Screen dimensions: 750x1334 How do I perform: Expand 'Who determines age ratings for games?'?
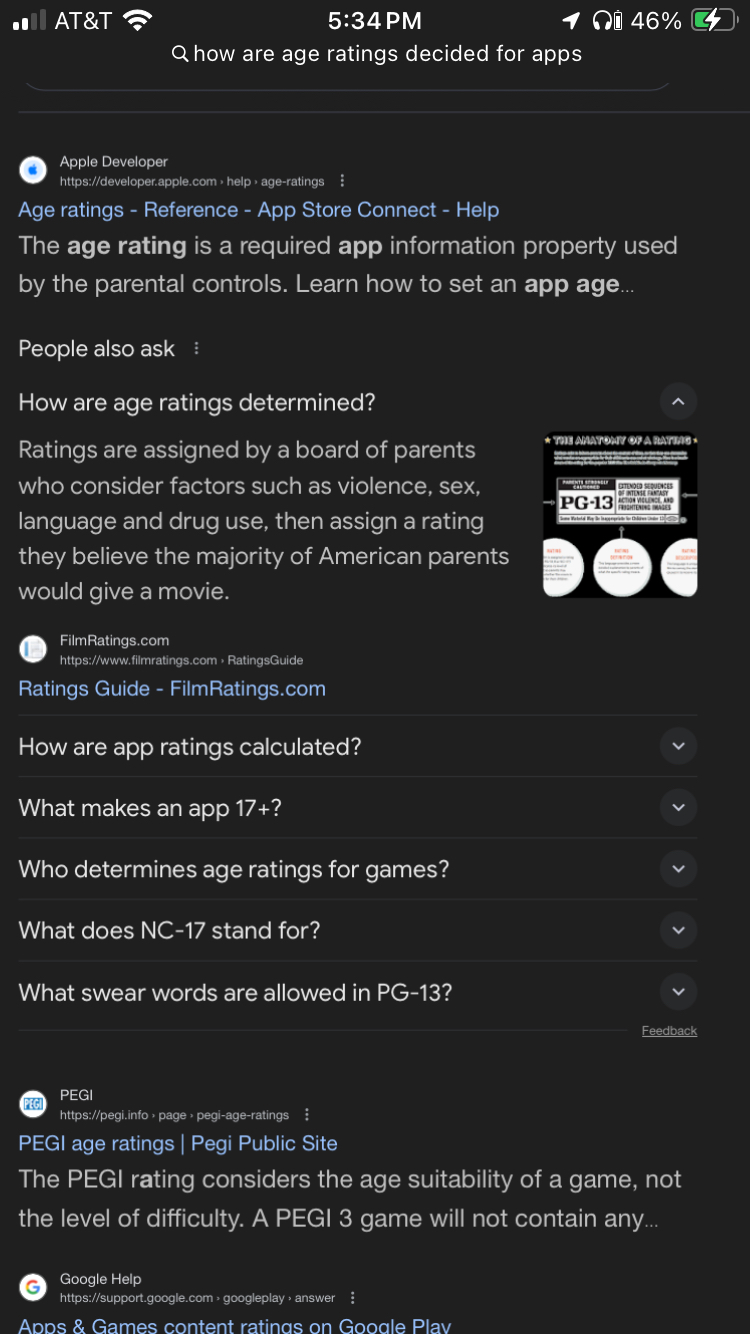point(678,869)
